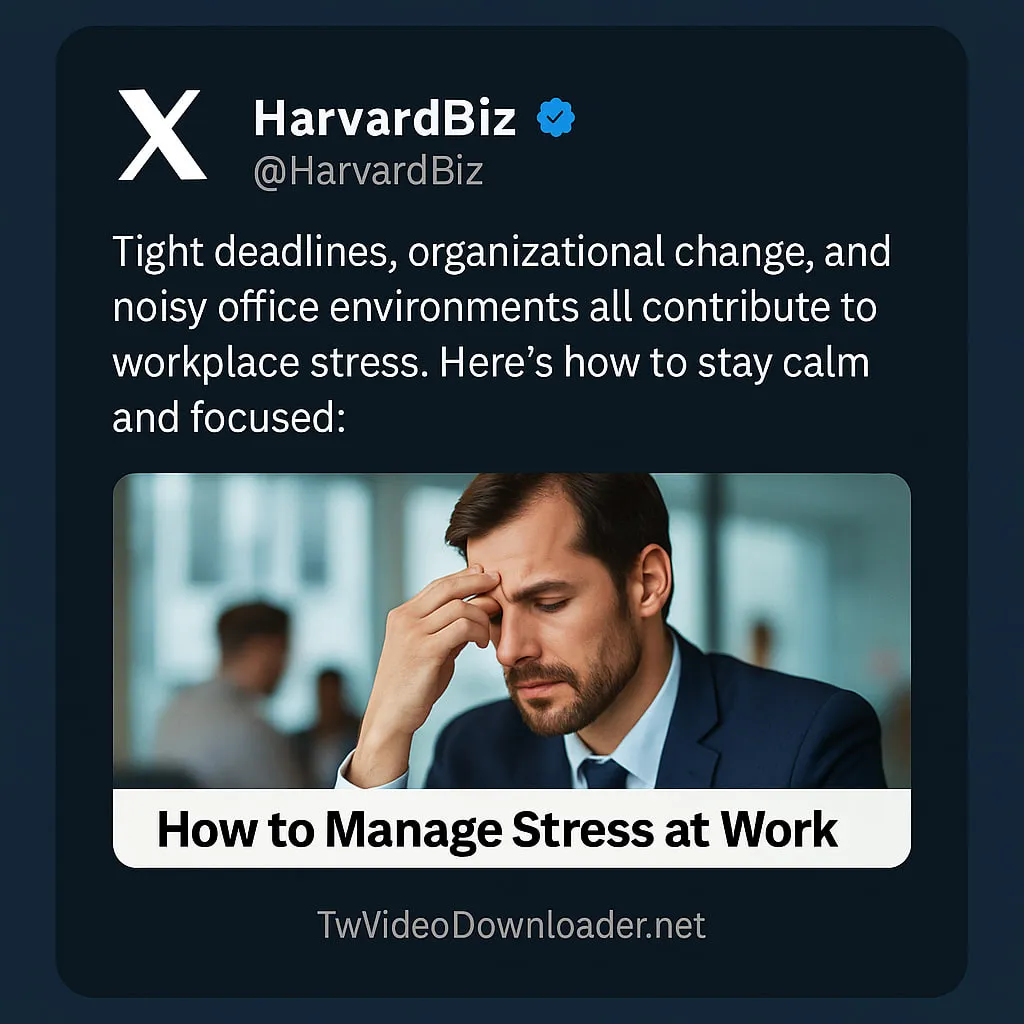Click the phrase stay calm in the tweet
The image size is (1024, 1024).
tap(784, 364)
